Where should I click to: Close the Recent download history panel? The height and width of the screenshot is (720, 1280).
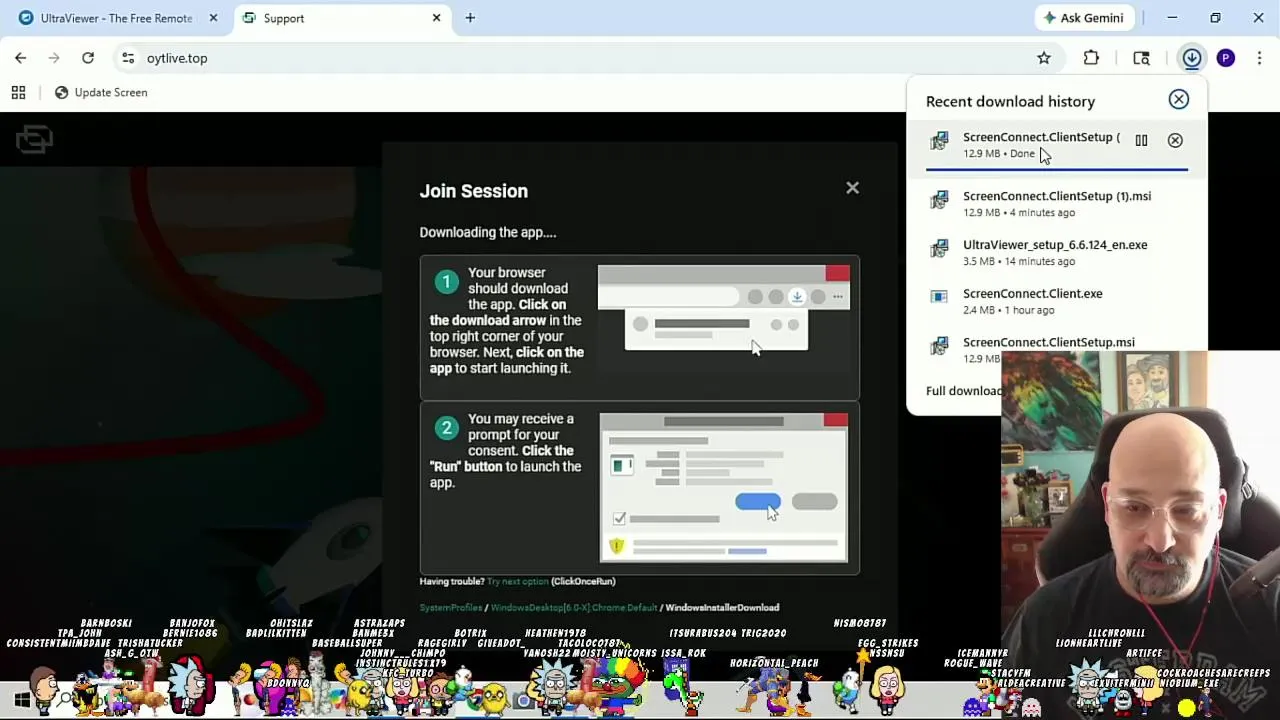1179,99
